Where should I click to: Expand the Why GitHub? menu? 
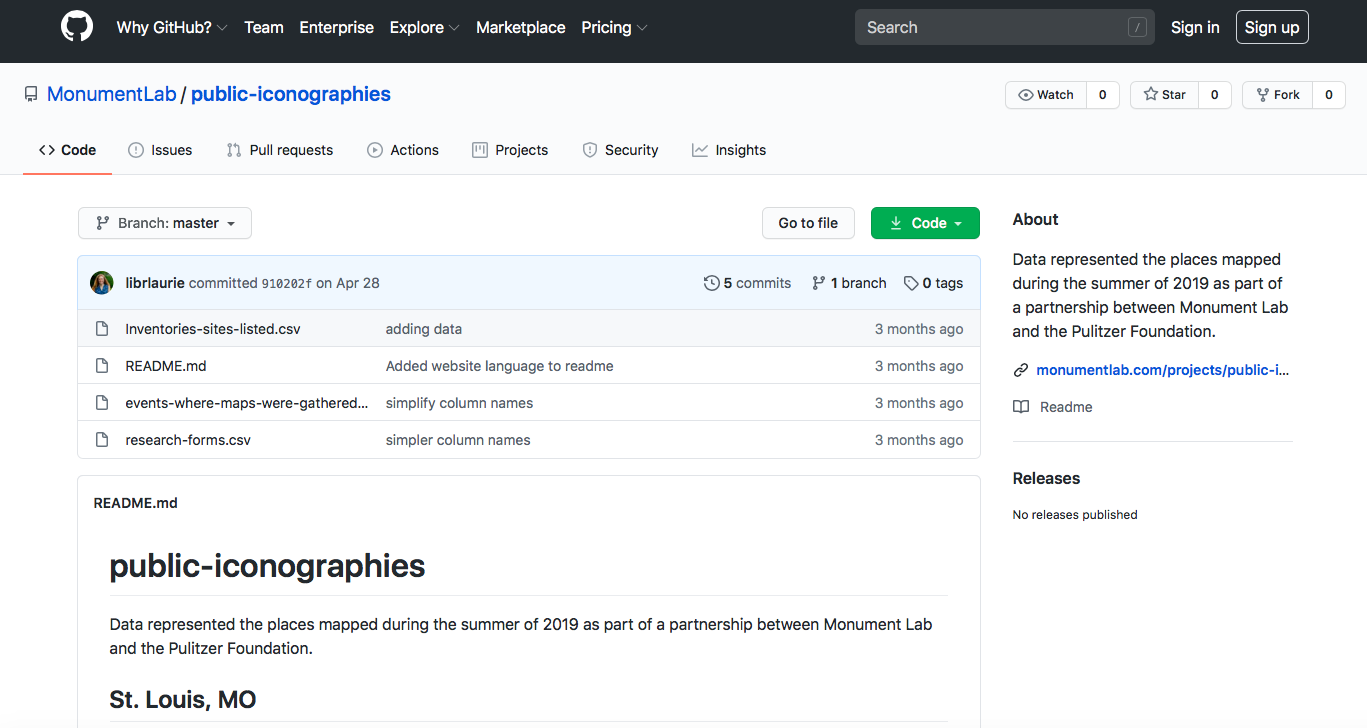[172, 27]
